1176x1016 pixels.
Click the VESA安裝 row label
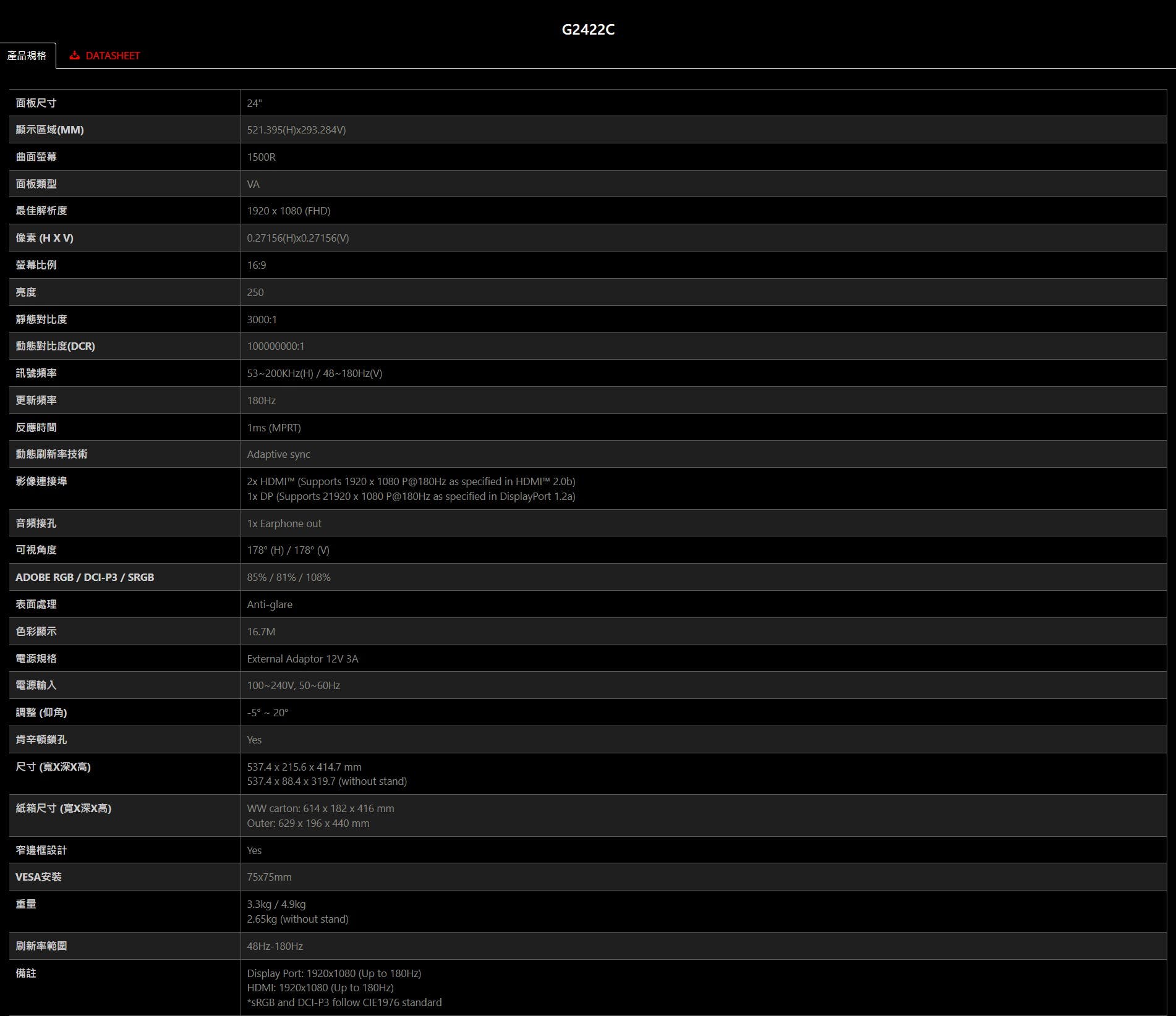pyautogui.click(x=38, y=877)
